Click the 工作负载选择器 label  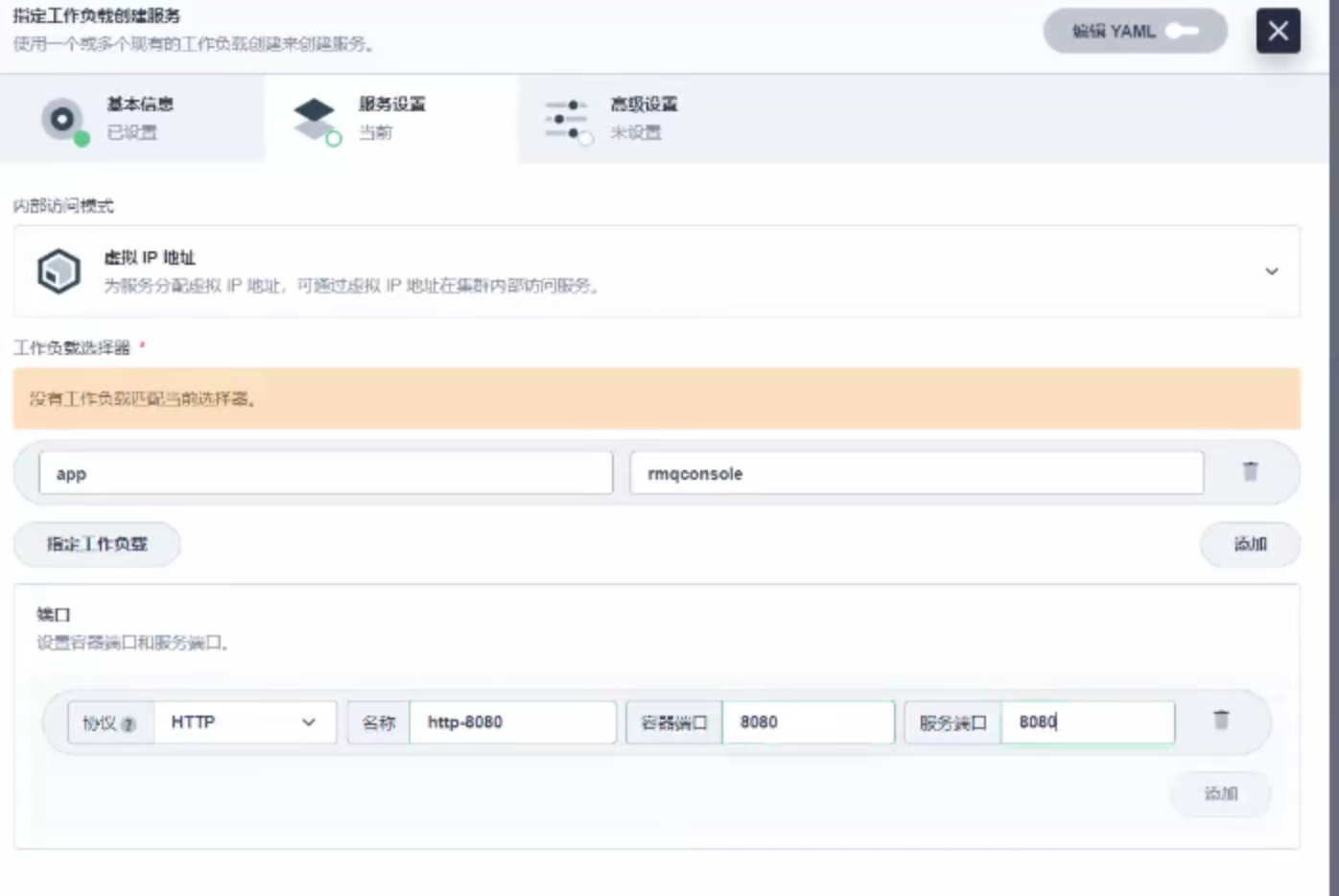click(x=72, y=348)
